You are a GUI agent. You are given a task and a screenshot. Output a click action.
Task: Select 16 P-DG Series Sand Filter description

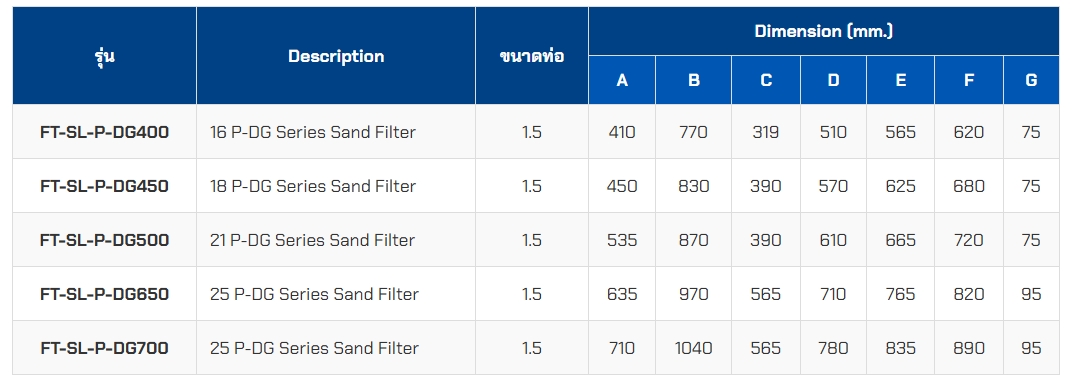pos(313,132)
